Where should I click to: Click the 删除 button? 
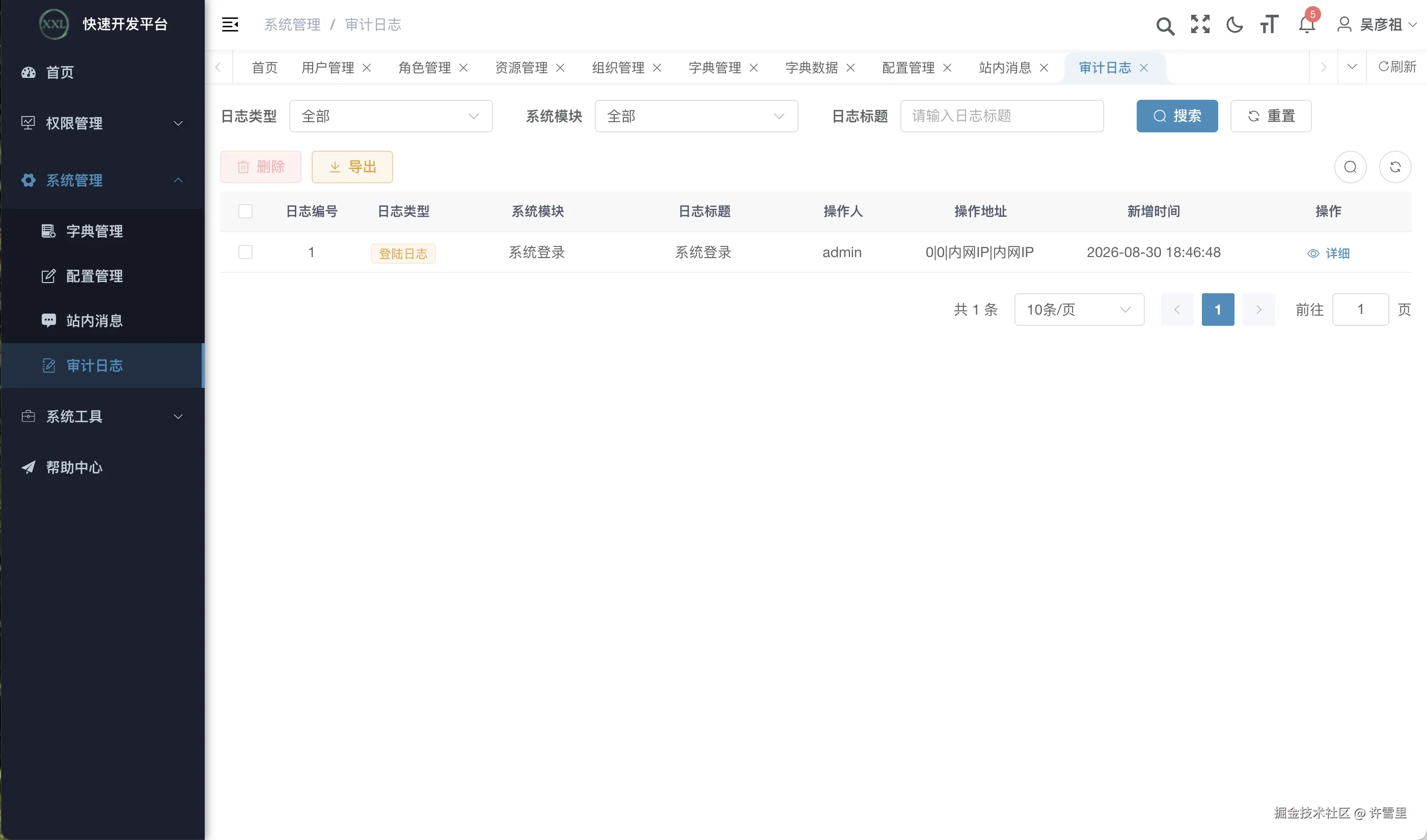point(260,167)
